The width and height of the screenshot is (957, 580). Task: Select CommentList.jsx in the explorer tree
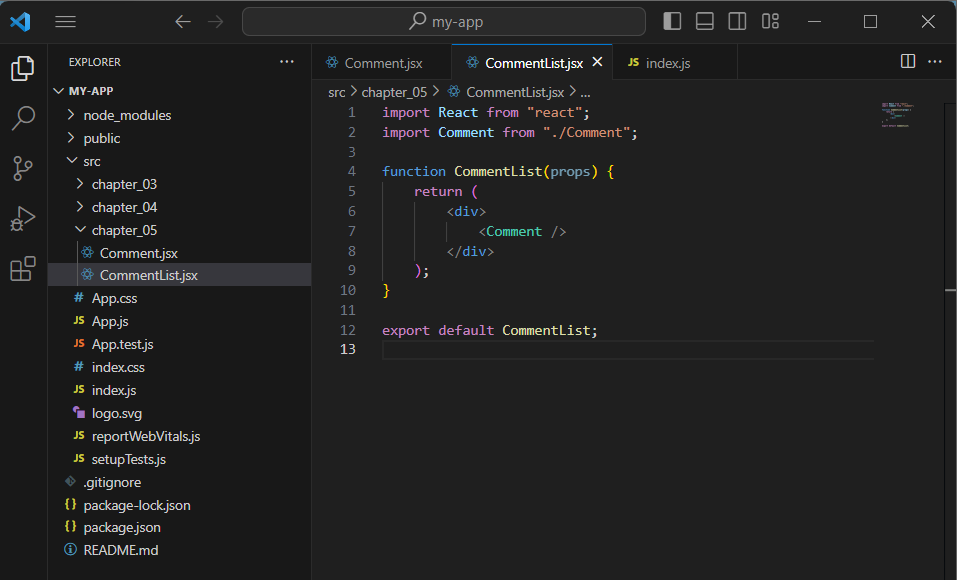tap(179, 275)
